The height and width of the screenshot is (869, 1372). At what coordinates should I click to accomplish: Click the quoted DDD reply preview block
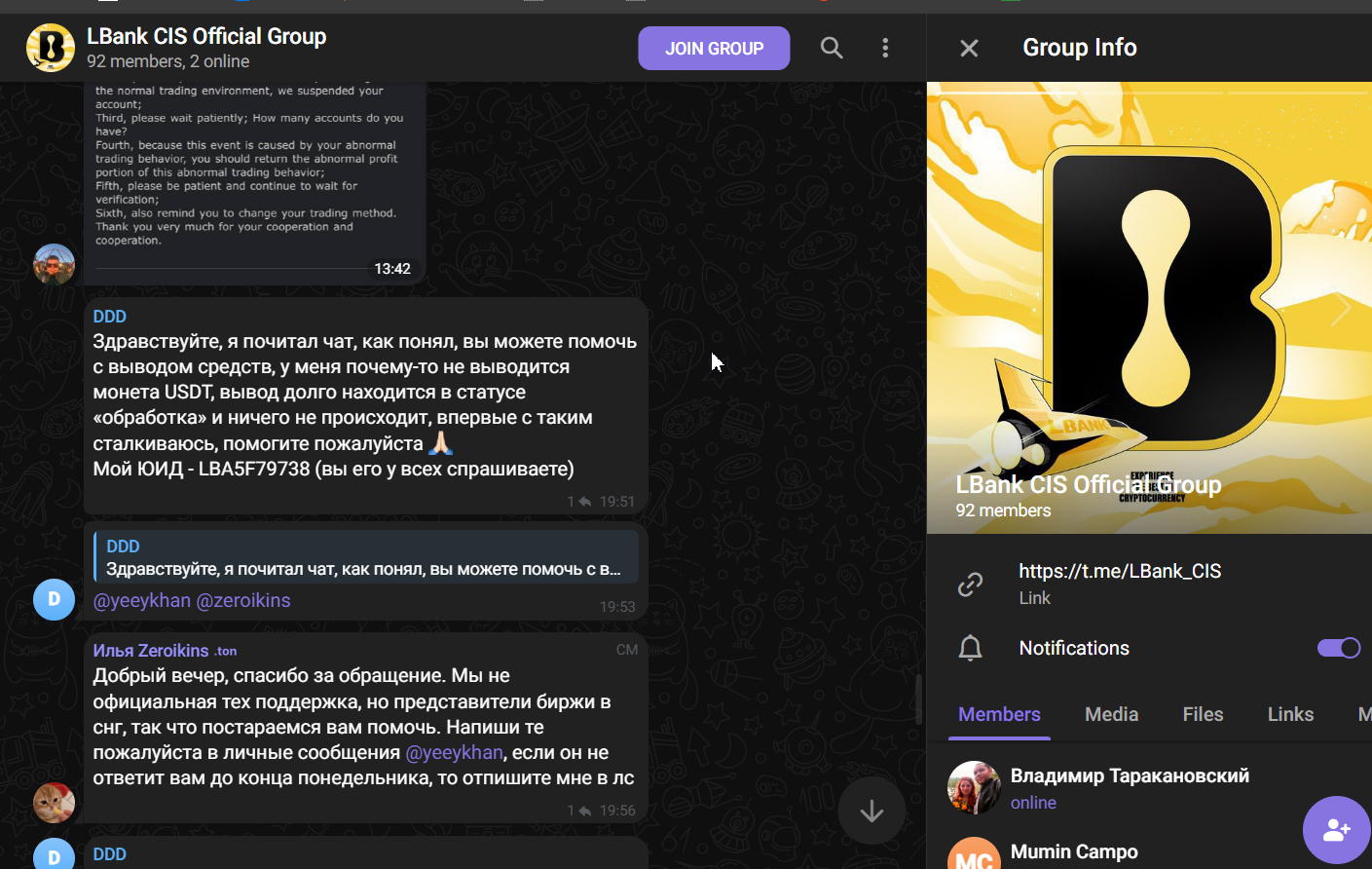click(366, 557)
